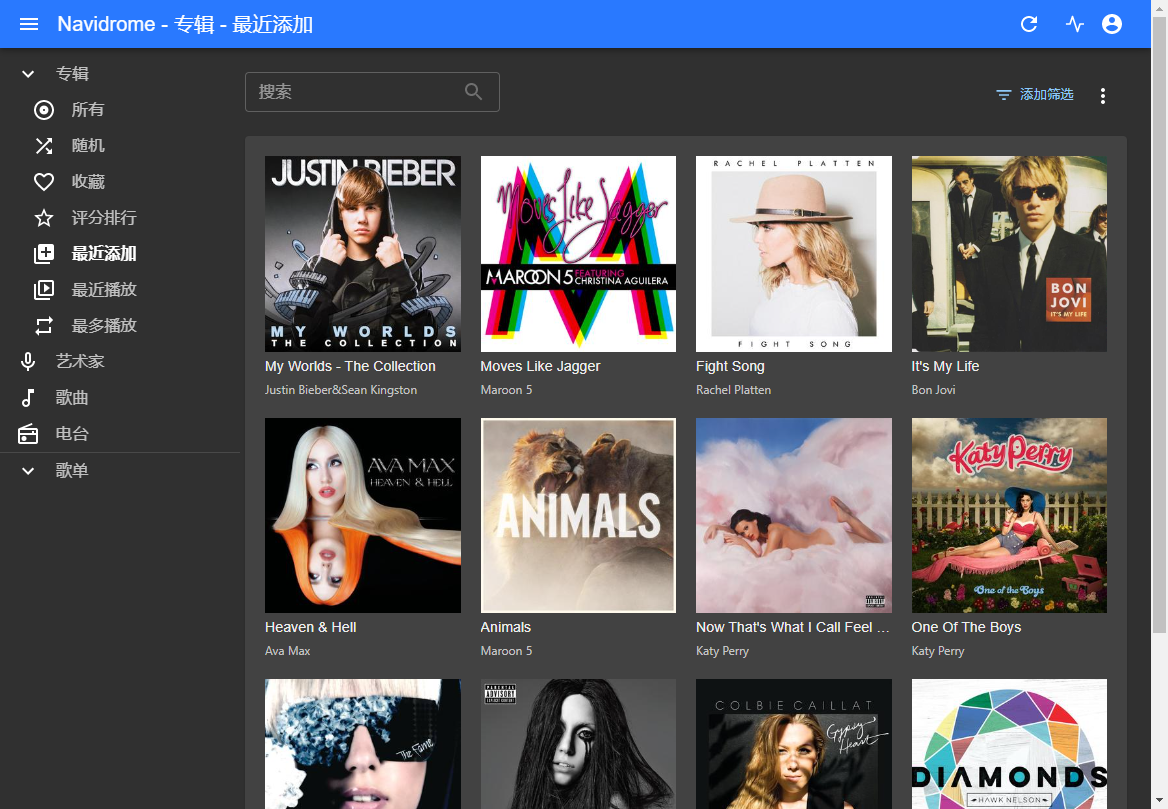Open the user account icon
This screenshot has width=1168, height=809.
click(x=1111, y=24)
